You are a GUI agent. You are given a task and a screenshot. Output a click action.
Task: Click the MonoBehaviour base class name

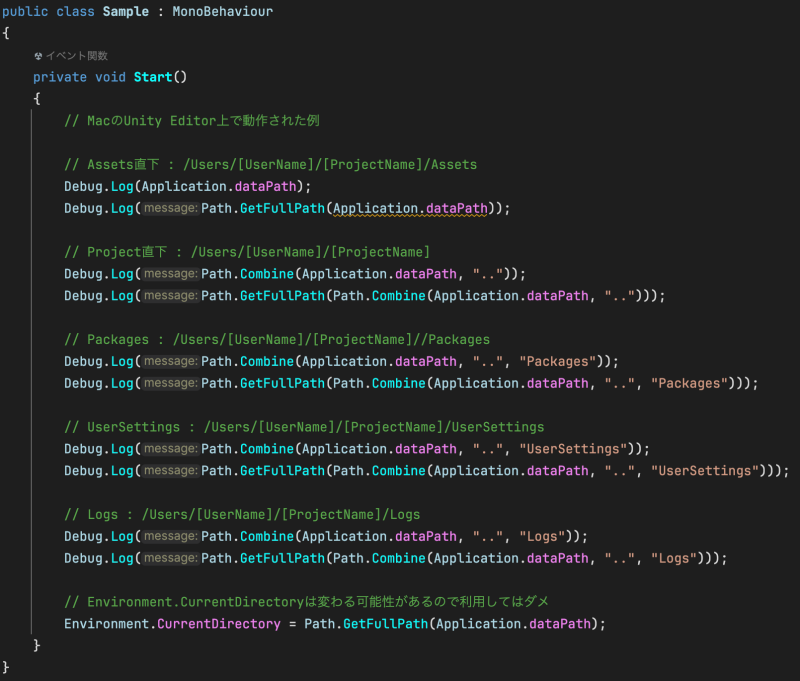coord(222,11)
